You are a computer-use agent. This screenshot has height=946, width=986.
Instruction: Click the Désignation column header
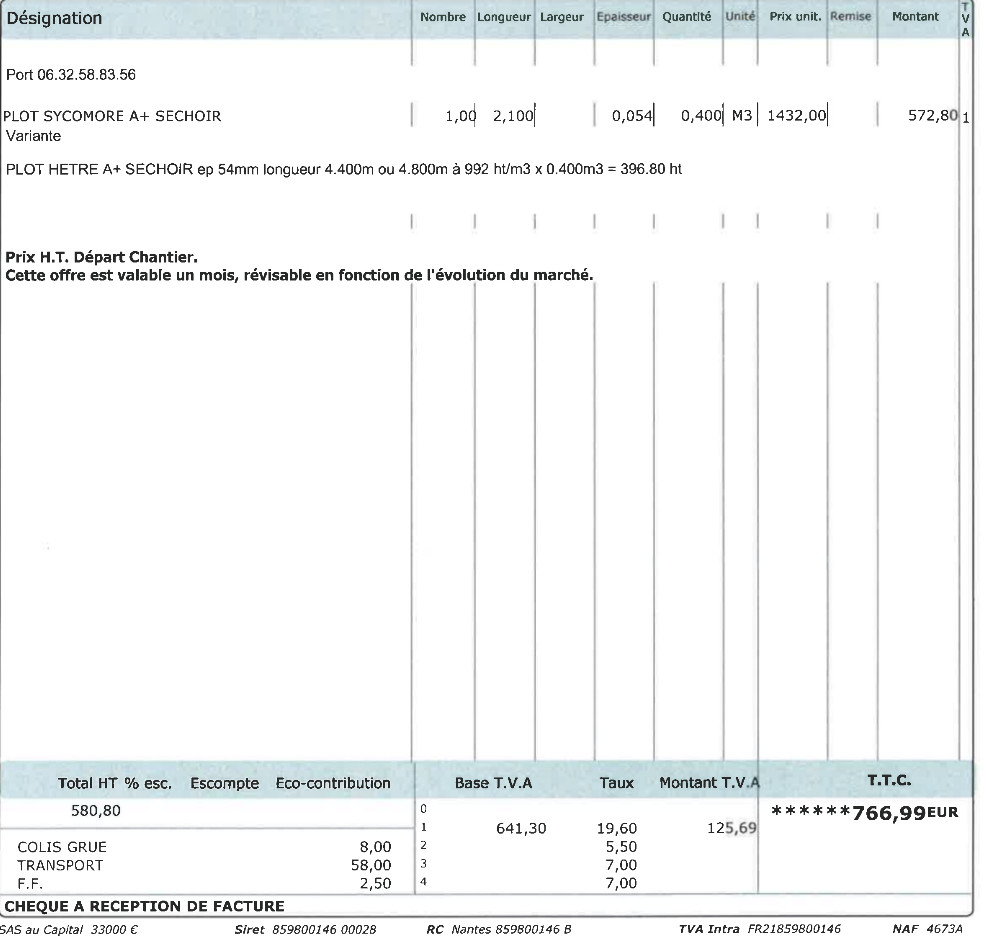54,18
